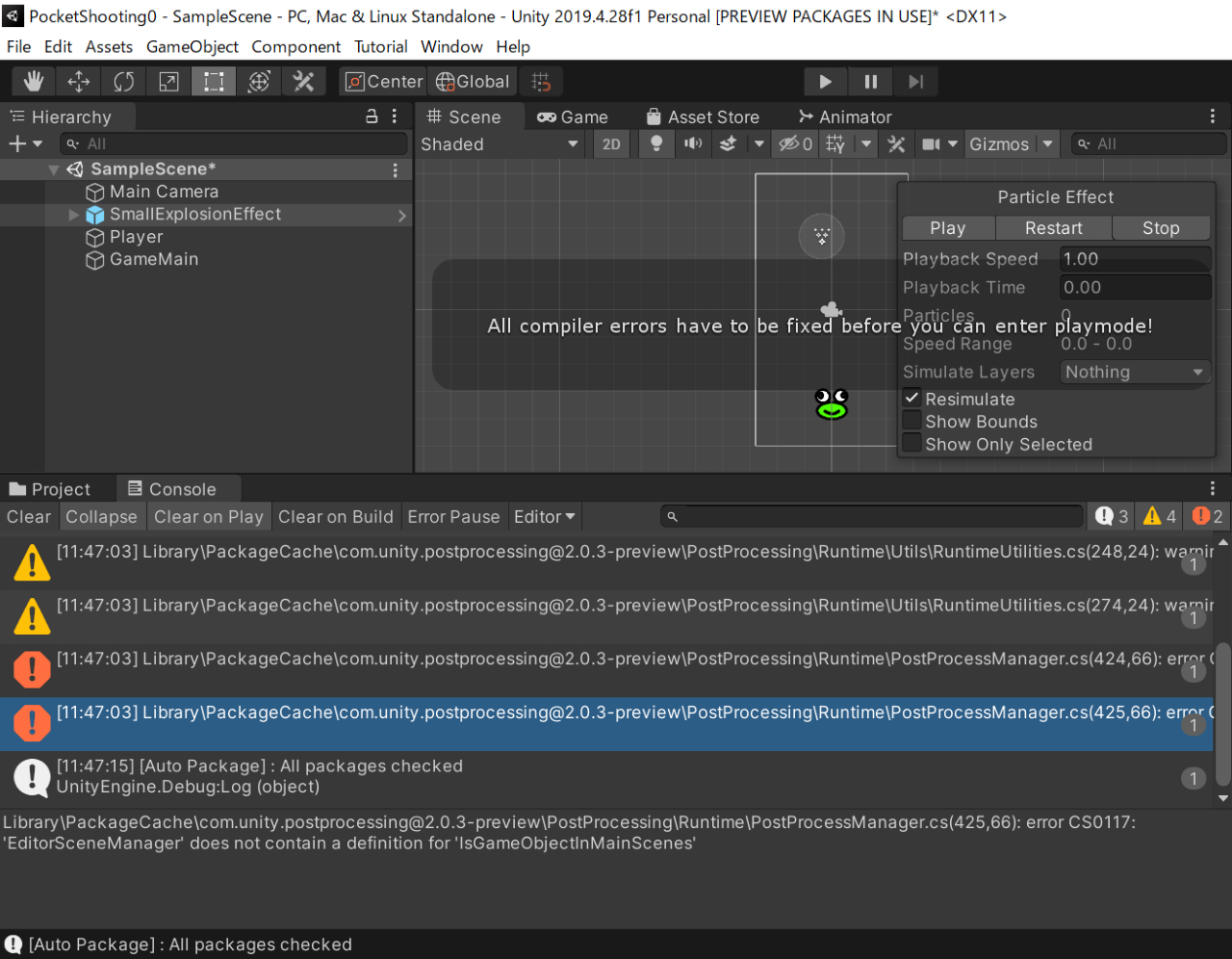
Task: Toggle scene lighting in the Scene view
Action: pyautogui.click(x=655, y=143)
